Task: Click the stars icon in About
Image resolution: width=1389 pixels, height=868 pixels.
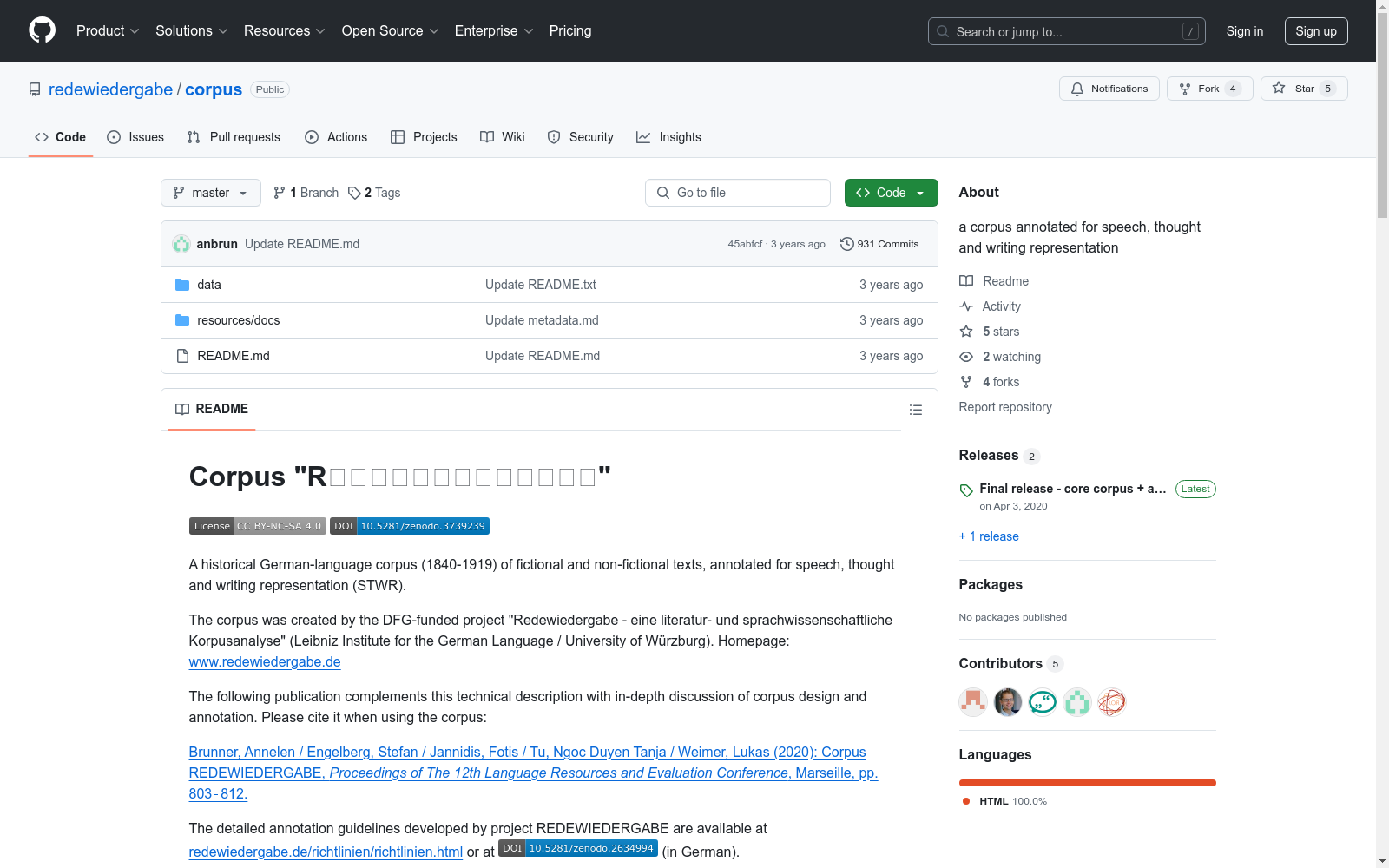Action: [x=966, y=332]
